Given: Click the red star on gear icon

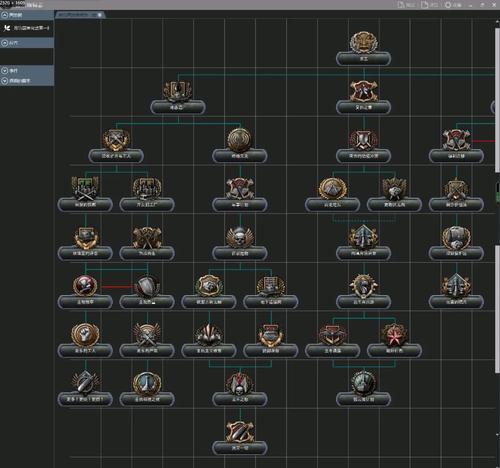Looking at the screenshot, I should (394, 335).
